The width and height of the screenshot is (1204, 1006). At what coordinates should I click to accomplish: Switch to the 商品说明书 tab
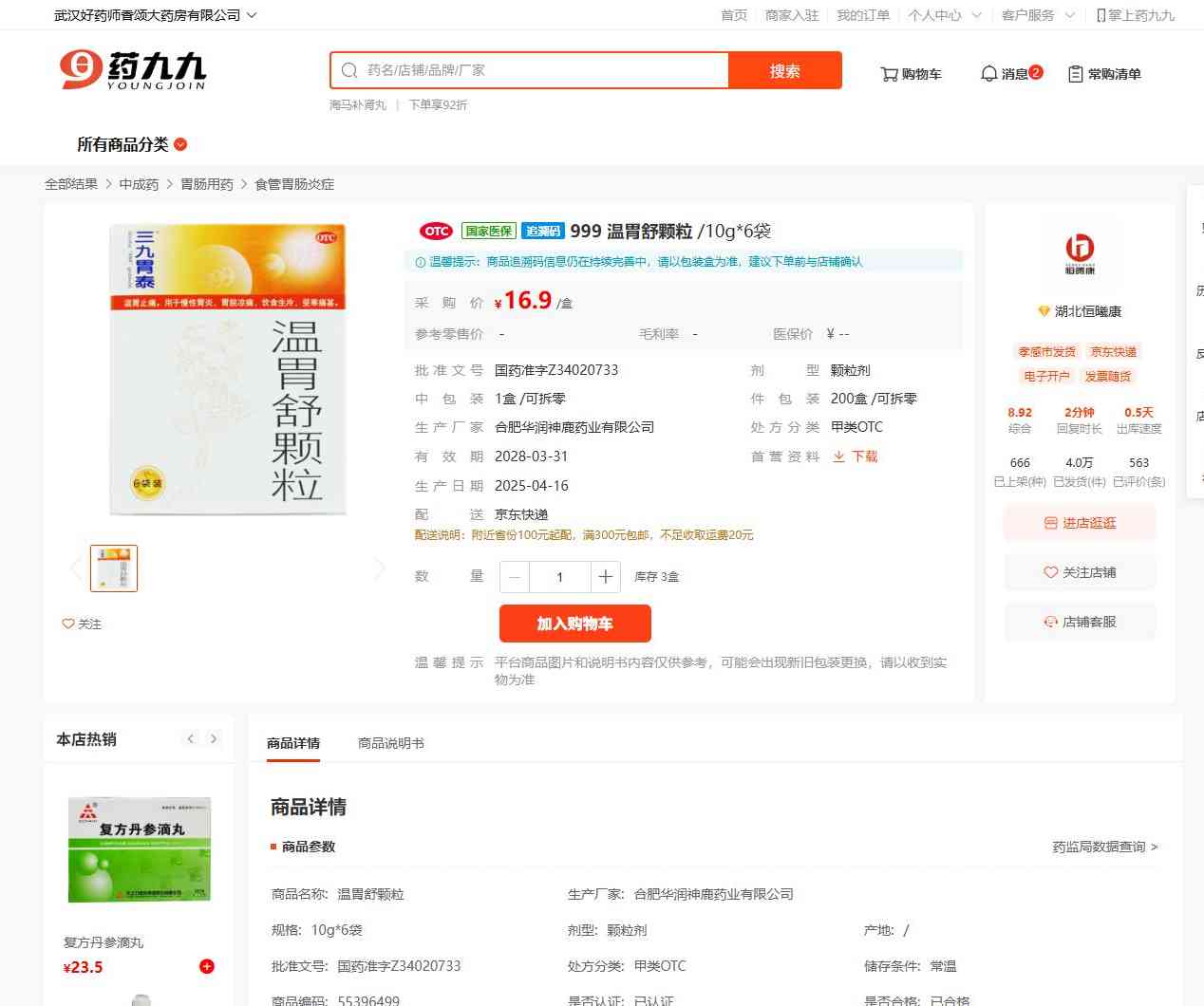(x=391, y=743)
